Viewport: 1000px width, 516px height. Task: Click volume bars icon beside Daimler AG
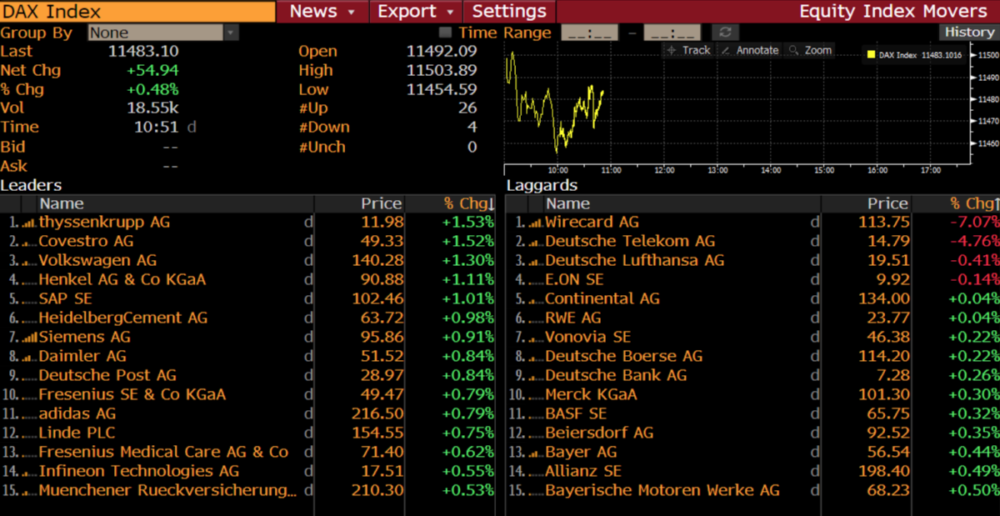coord(29,357)
